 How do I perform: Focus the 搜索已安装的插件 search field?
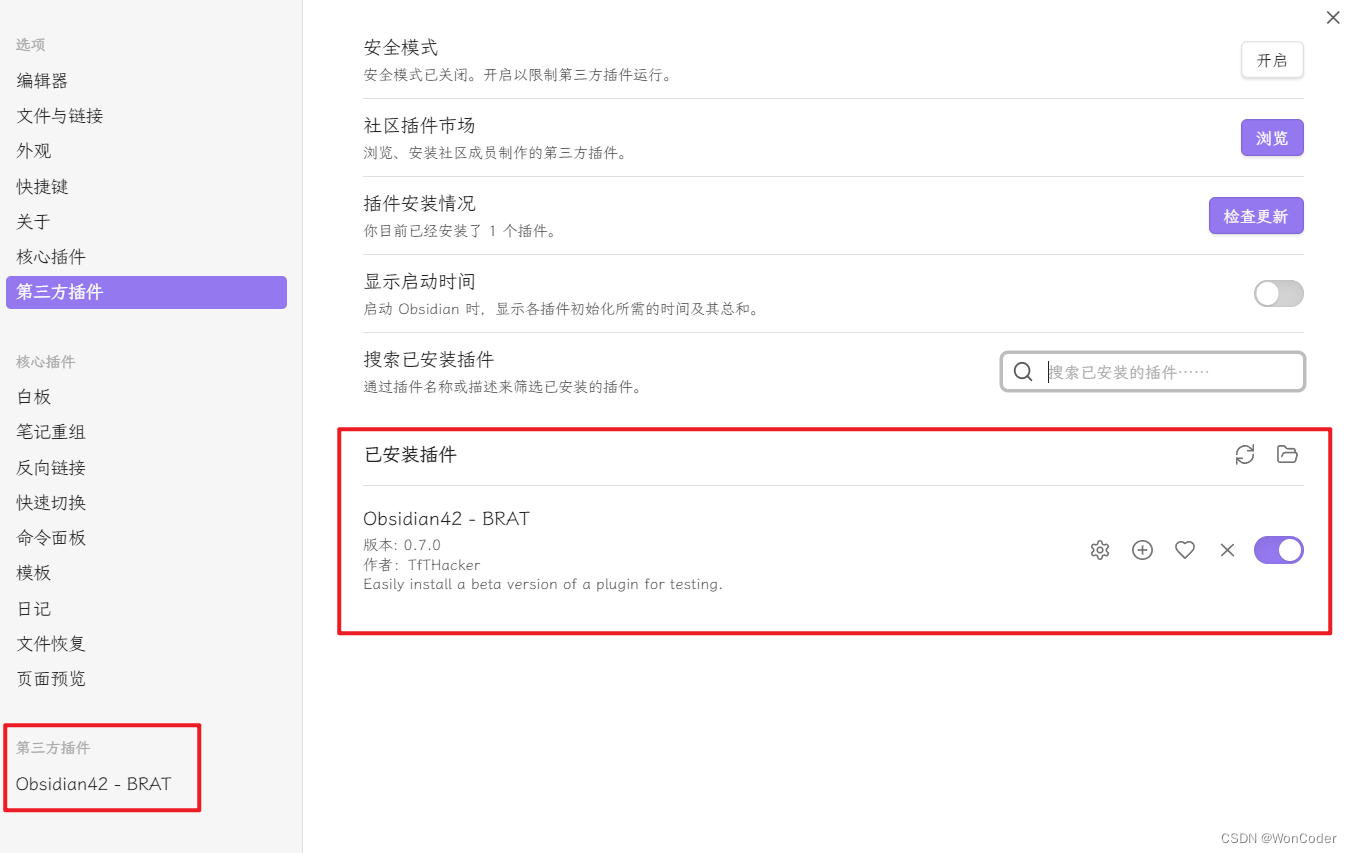tap(1153, 372)
